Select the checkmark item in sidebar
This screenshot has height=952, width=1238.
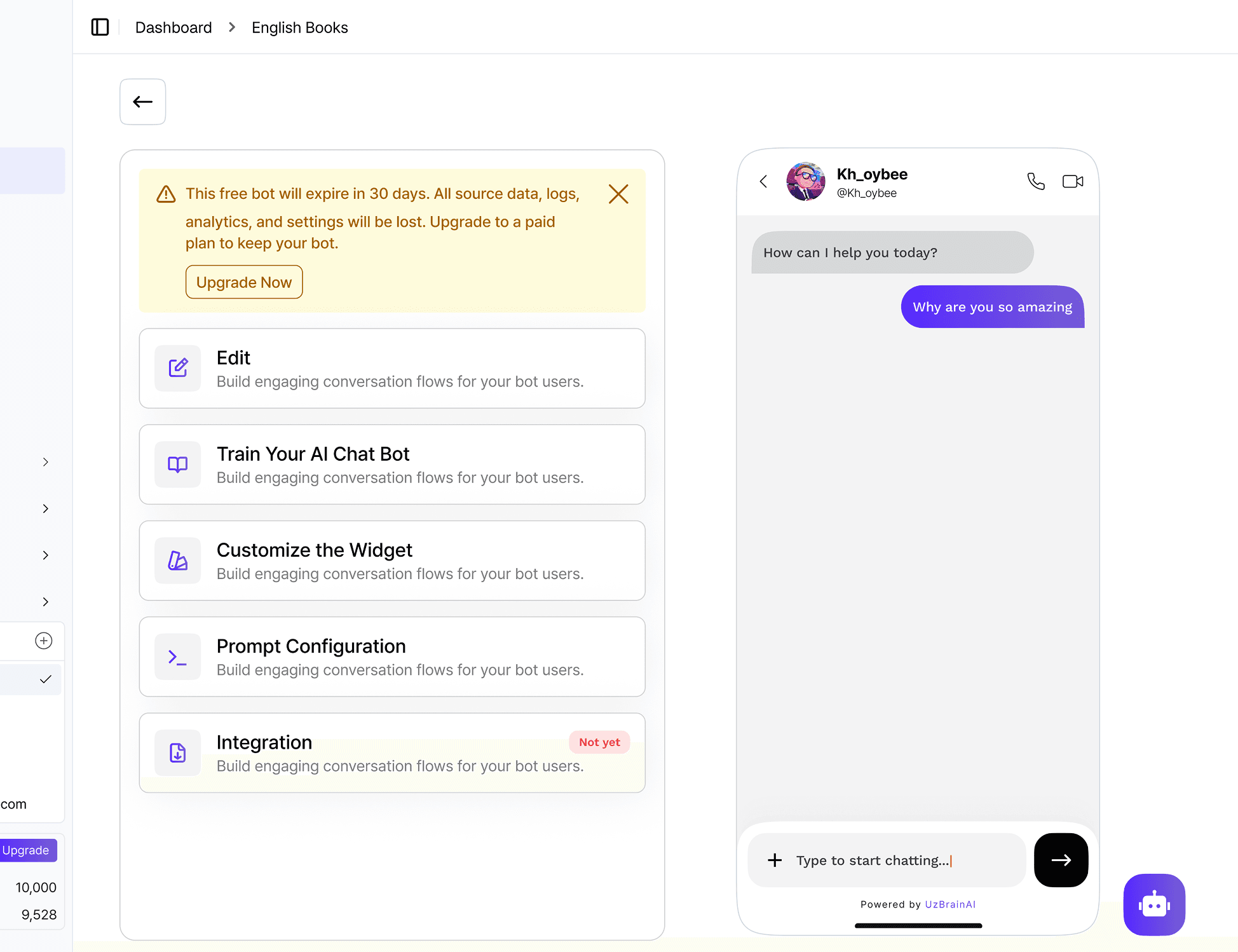point(45,679)
